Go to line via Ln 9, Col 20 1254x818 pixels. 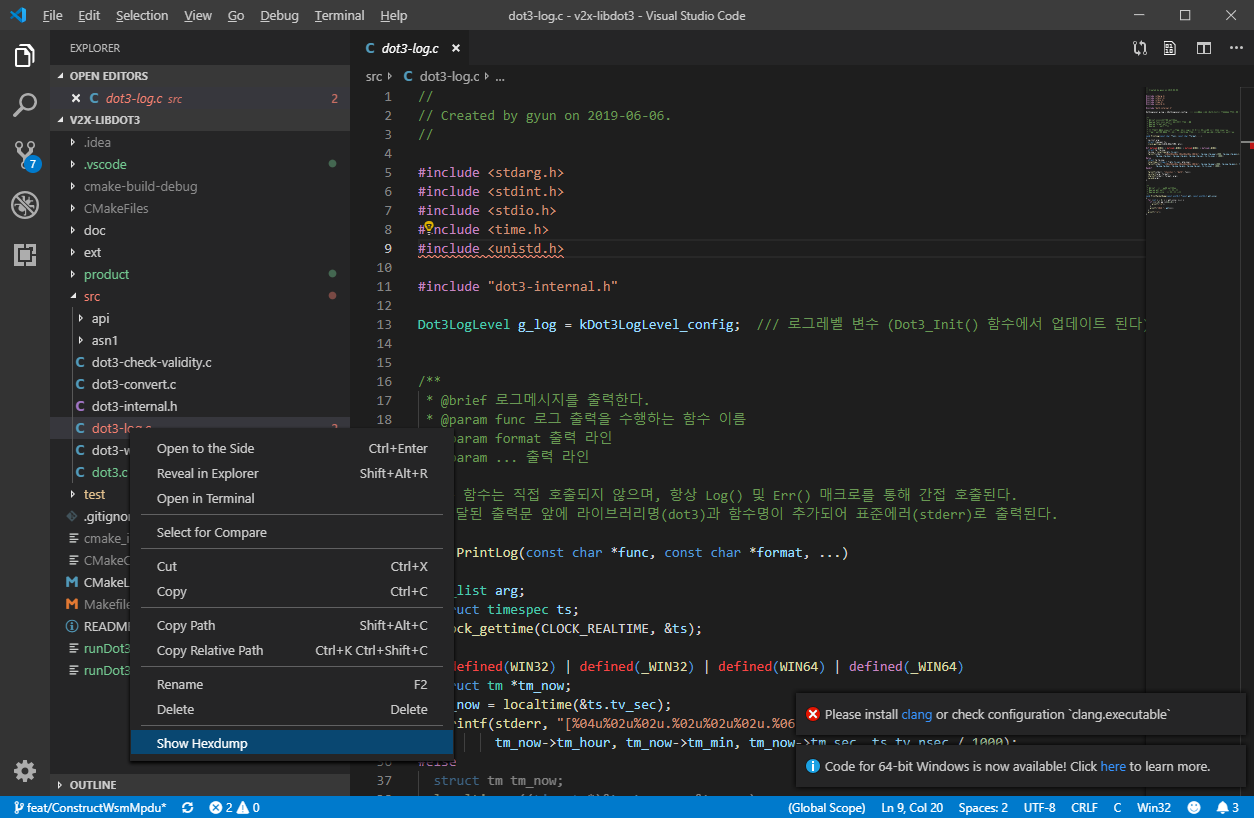[911, 807]
